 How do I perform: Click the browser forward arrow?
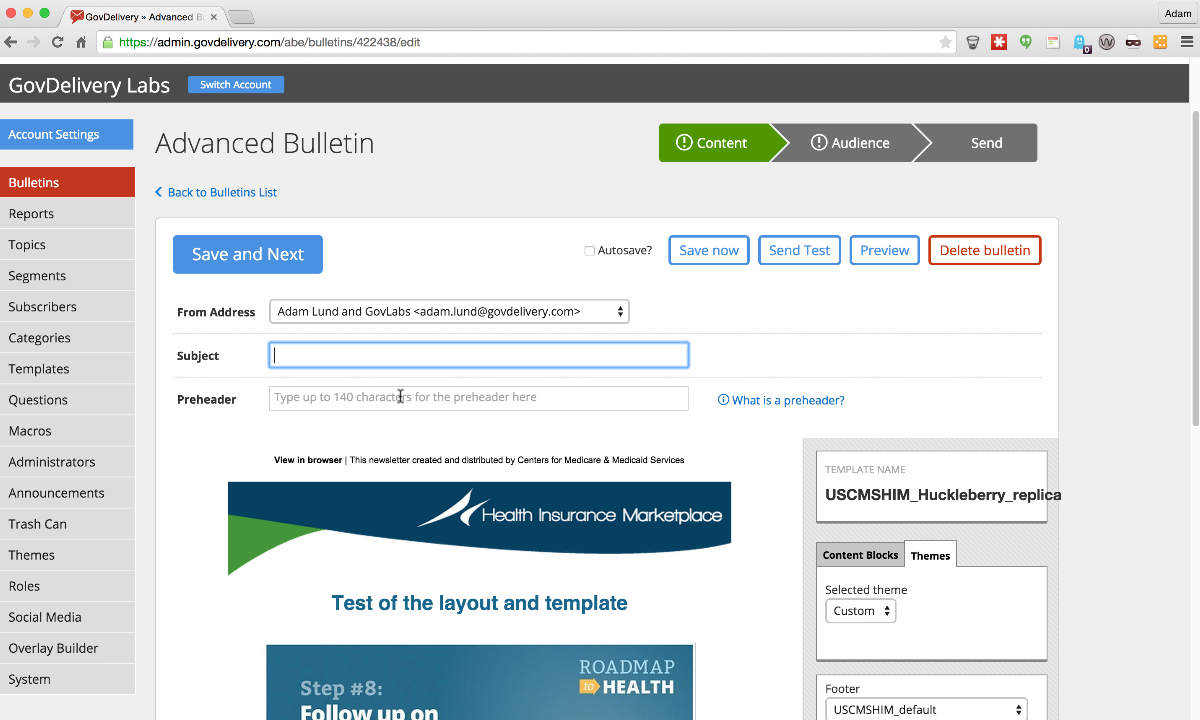tap(34, 42)
